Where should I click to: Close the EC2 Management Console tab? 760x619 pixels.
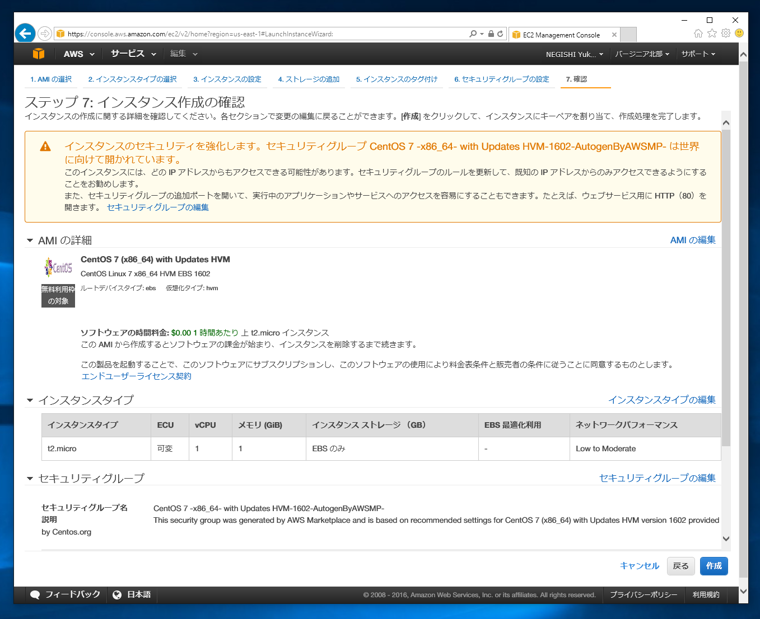pyautogui.click(x=614, y=35)
